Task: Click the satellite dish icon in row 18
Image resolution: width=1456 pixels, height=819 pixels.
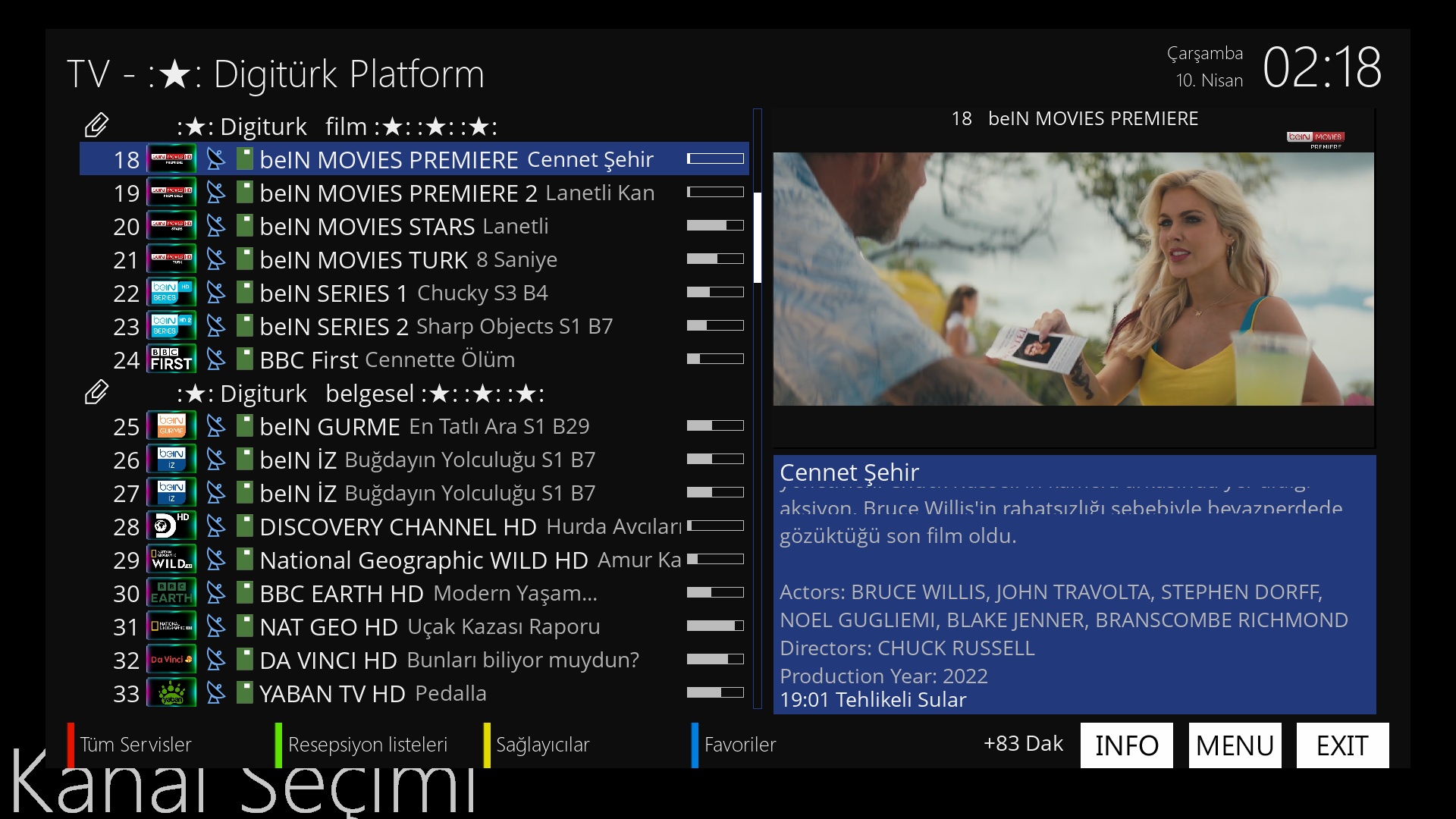Action: tap(216, 159)
